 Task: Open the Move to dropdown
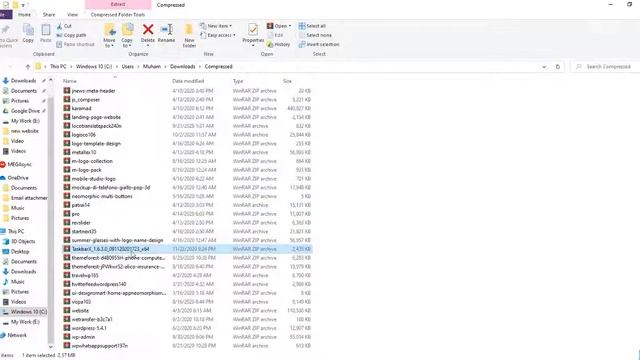click(109, 35)
